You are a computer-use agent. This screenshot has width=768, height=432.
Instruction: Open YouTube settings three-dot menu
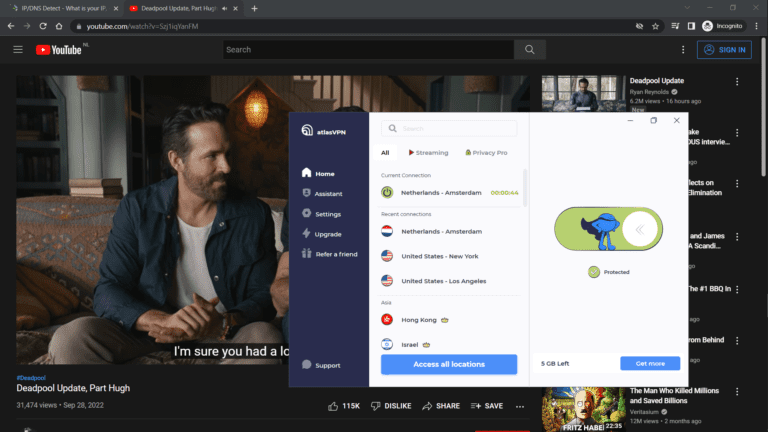(x=683, y=49)
